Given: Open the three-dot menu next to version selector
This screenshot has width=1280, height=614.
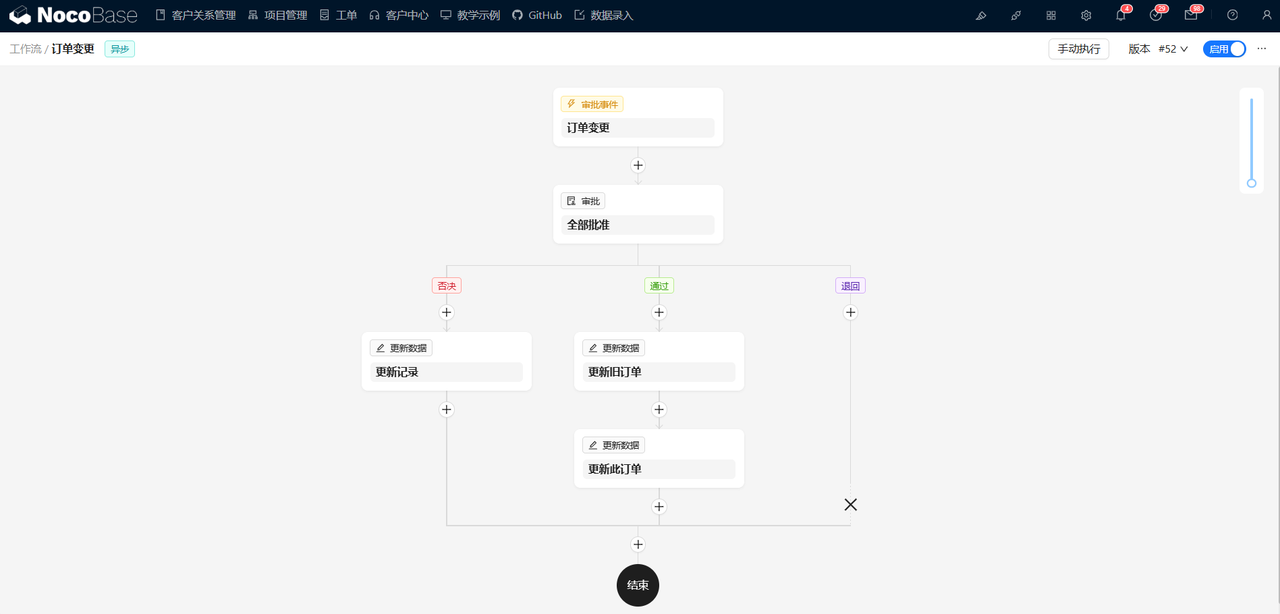Looking at the screenshot, I should [x=1261, y=48].
